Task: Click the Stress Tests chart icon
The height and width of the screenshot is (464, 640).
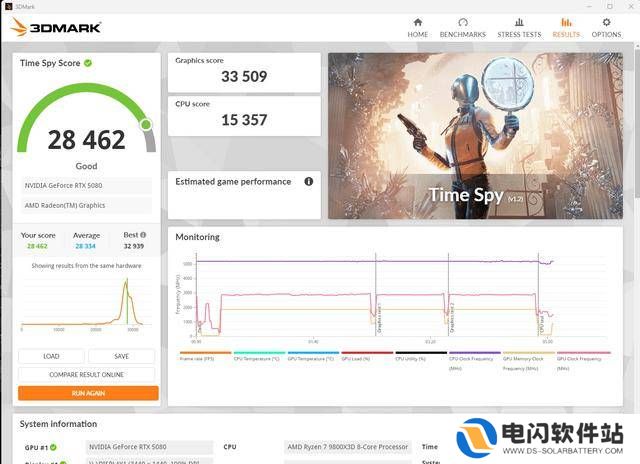Action: point(519,22)
